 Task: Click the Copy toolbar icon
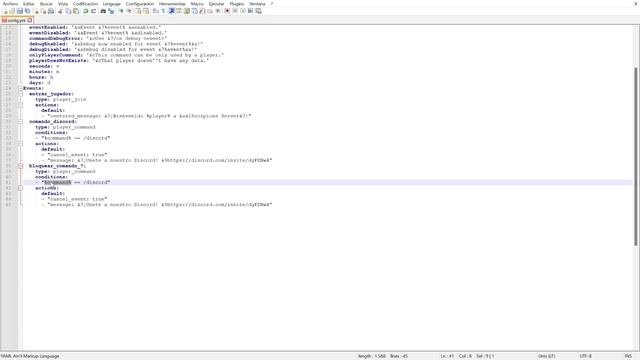pos(68,11)
